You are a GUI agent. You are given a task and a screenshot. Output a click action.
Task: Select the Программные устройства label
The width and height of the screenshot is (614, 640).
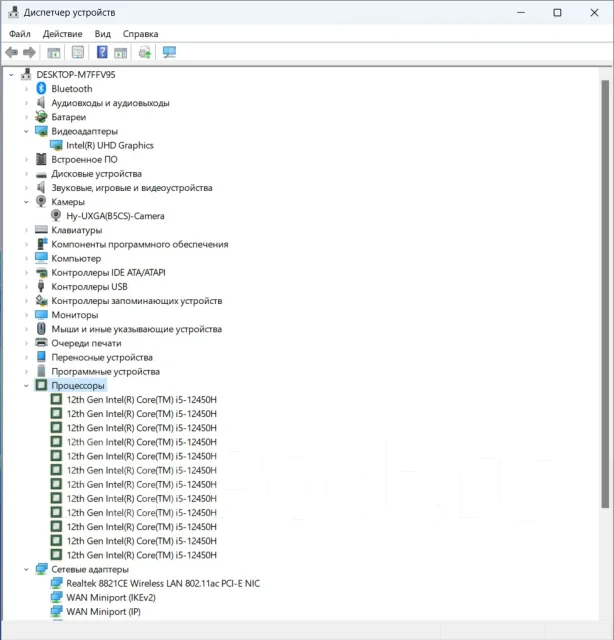point(105,371)
